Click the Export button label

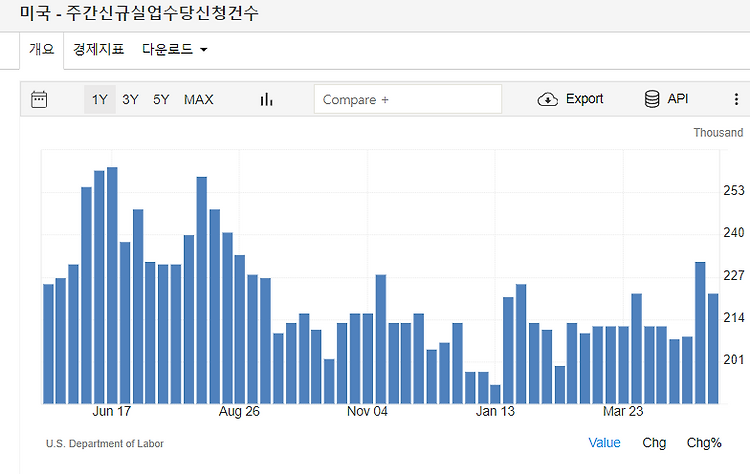click(584, 99)
